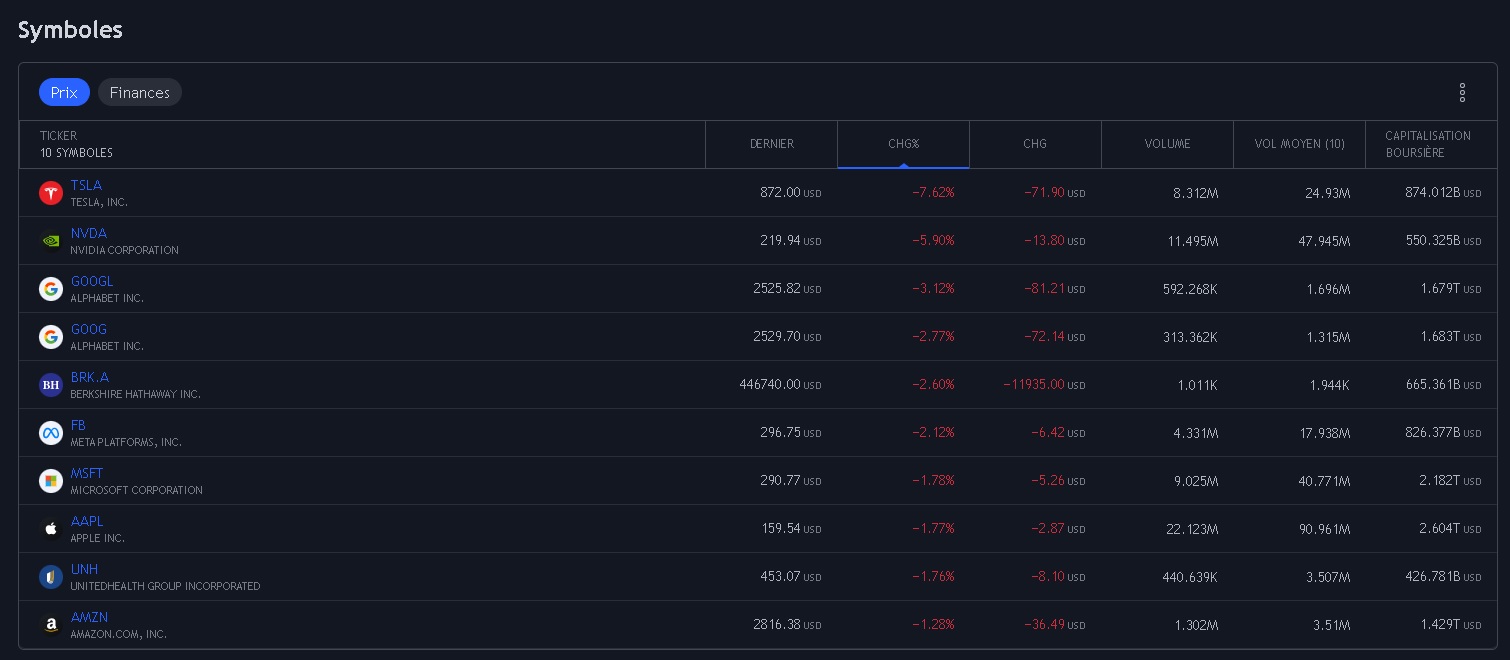Click the Berkshire Hathaway BH icon

coord(51,385)
